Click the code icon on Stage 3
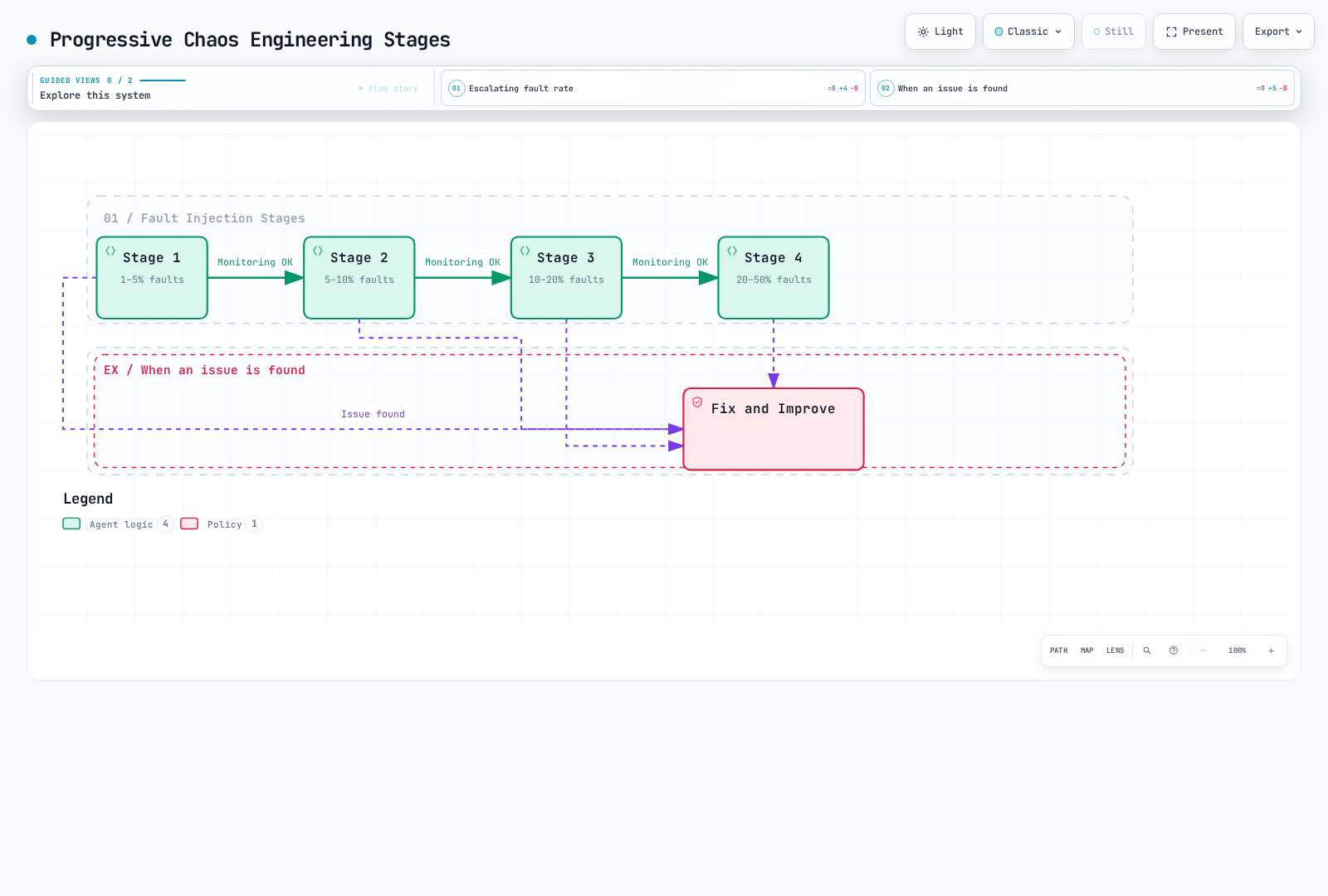 tap(525, 251)
